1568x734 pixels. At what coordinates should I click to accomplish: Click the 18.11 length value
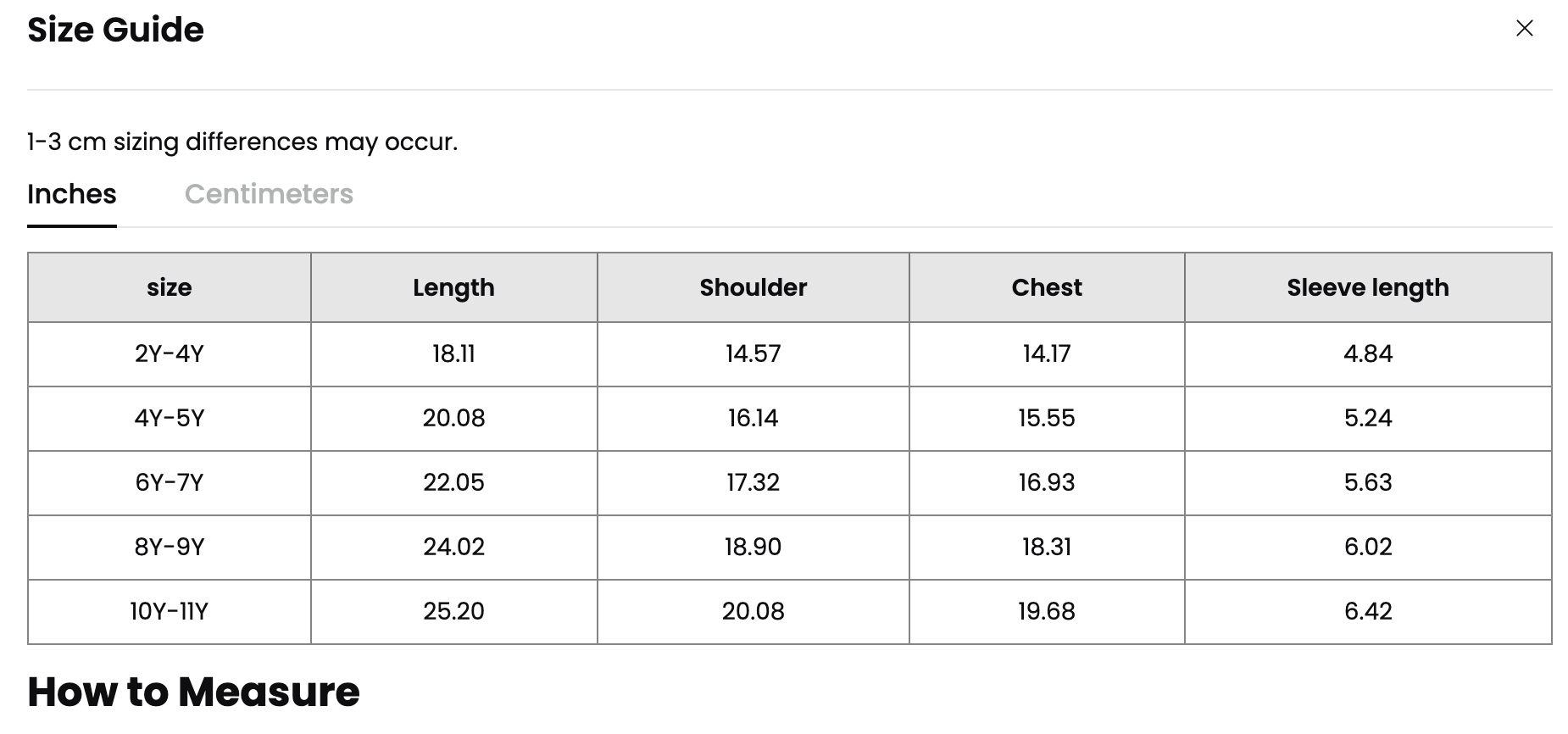[x=453, y=353]
